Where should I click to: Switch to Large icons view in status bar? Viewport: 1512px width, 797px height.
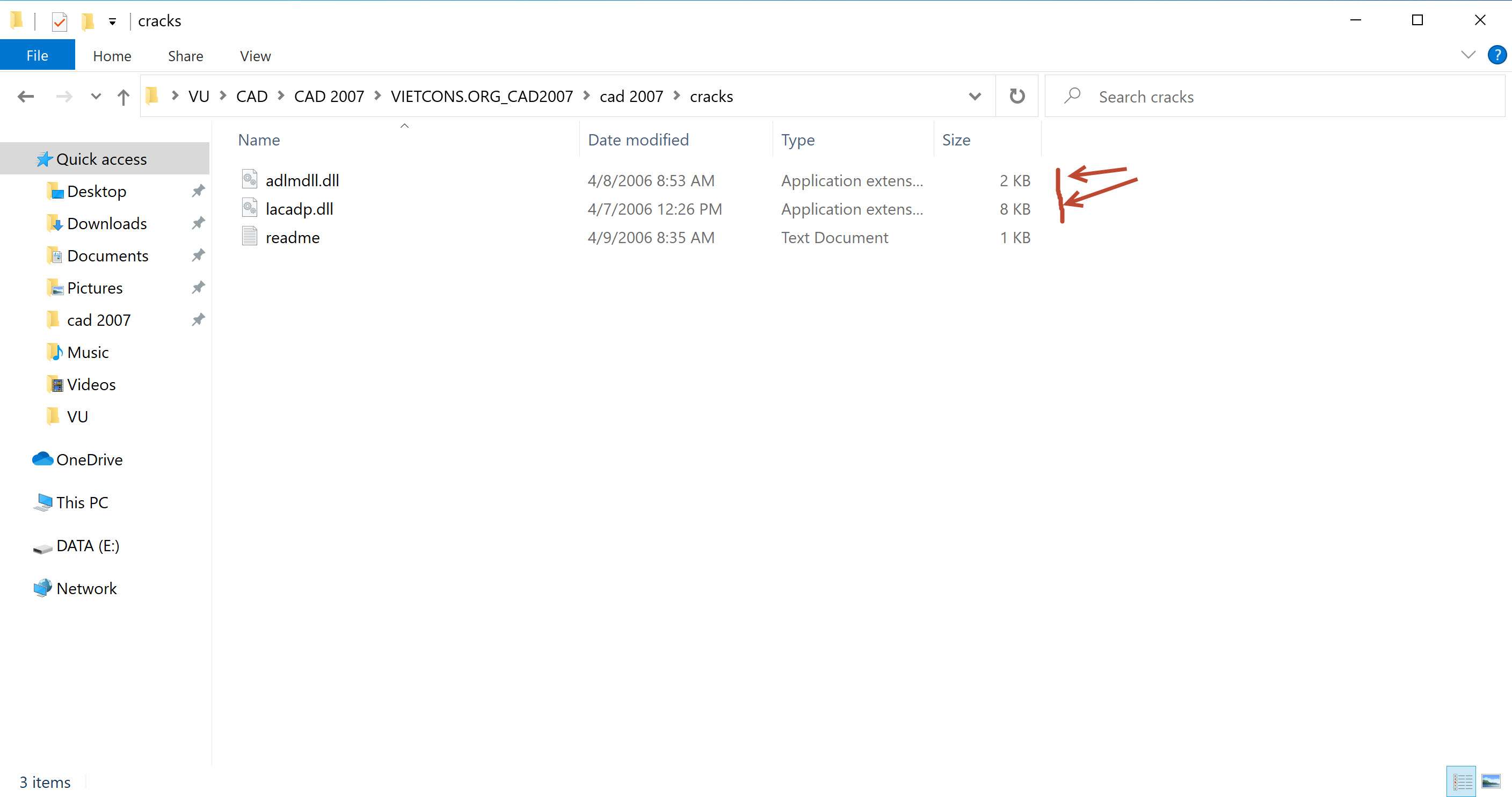tap(1492, 782)
